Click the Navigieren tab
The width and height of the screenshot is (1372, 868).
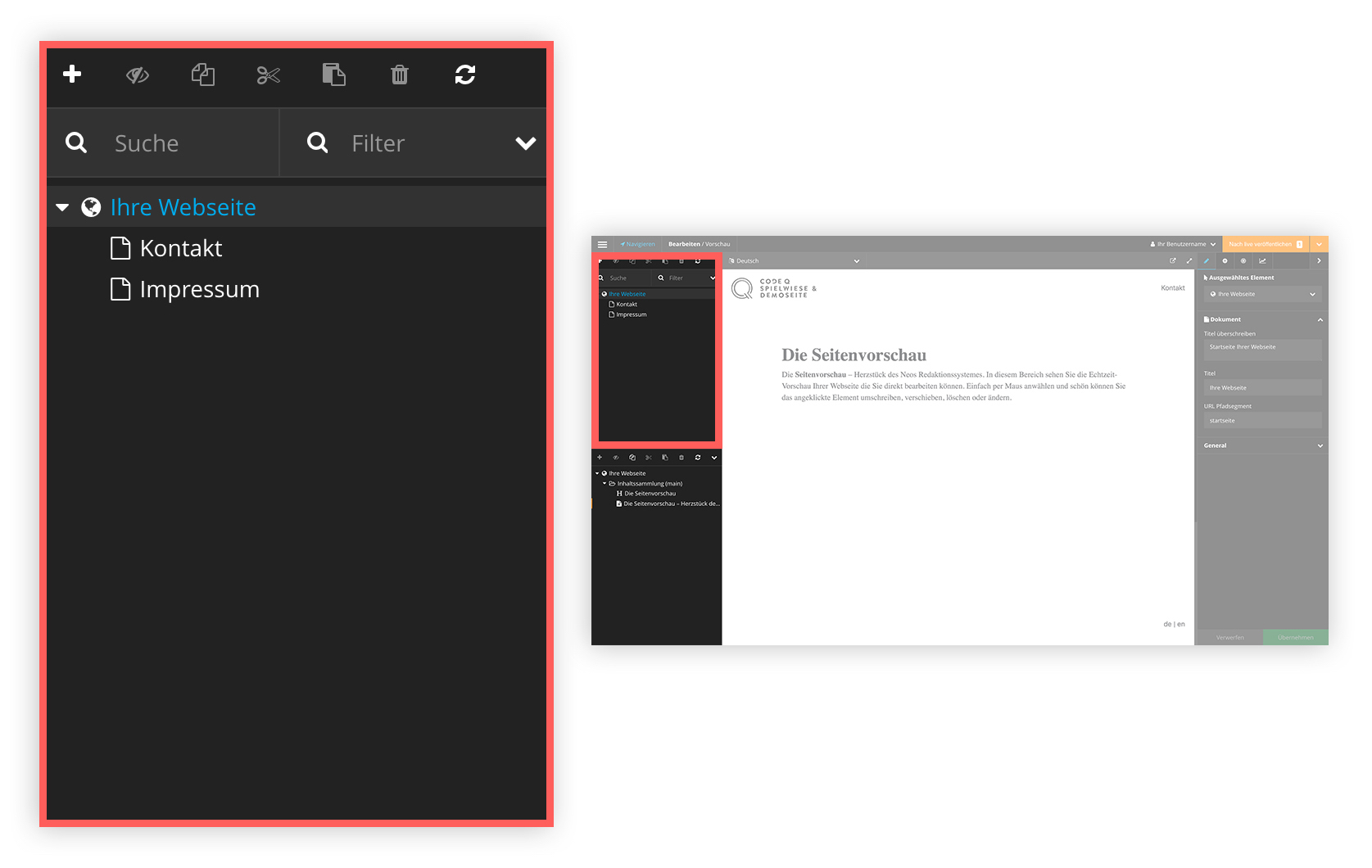tap(637, 244)
